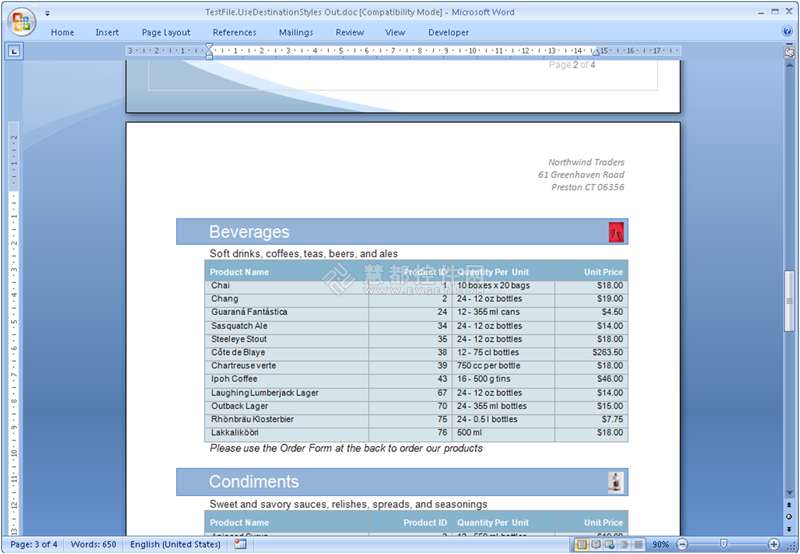Open the View ribbon tab

395,32
